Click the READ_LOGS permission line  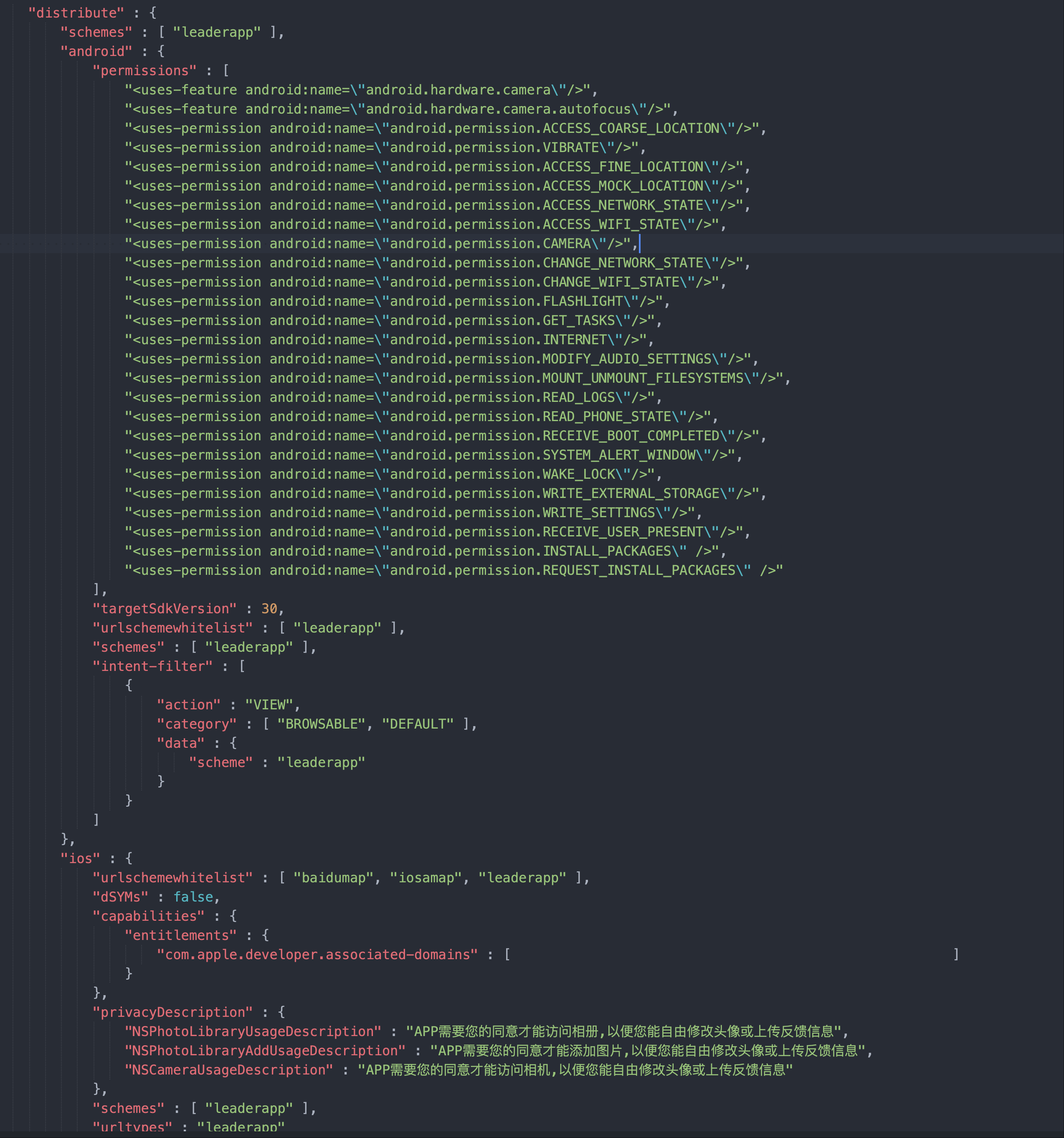[393, 397]
